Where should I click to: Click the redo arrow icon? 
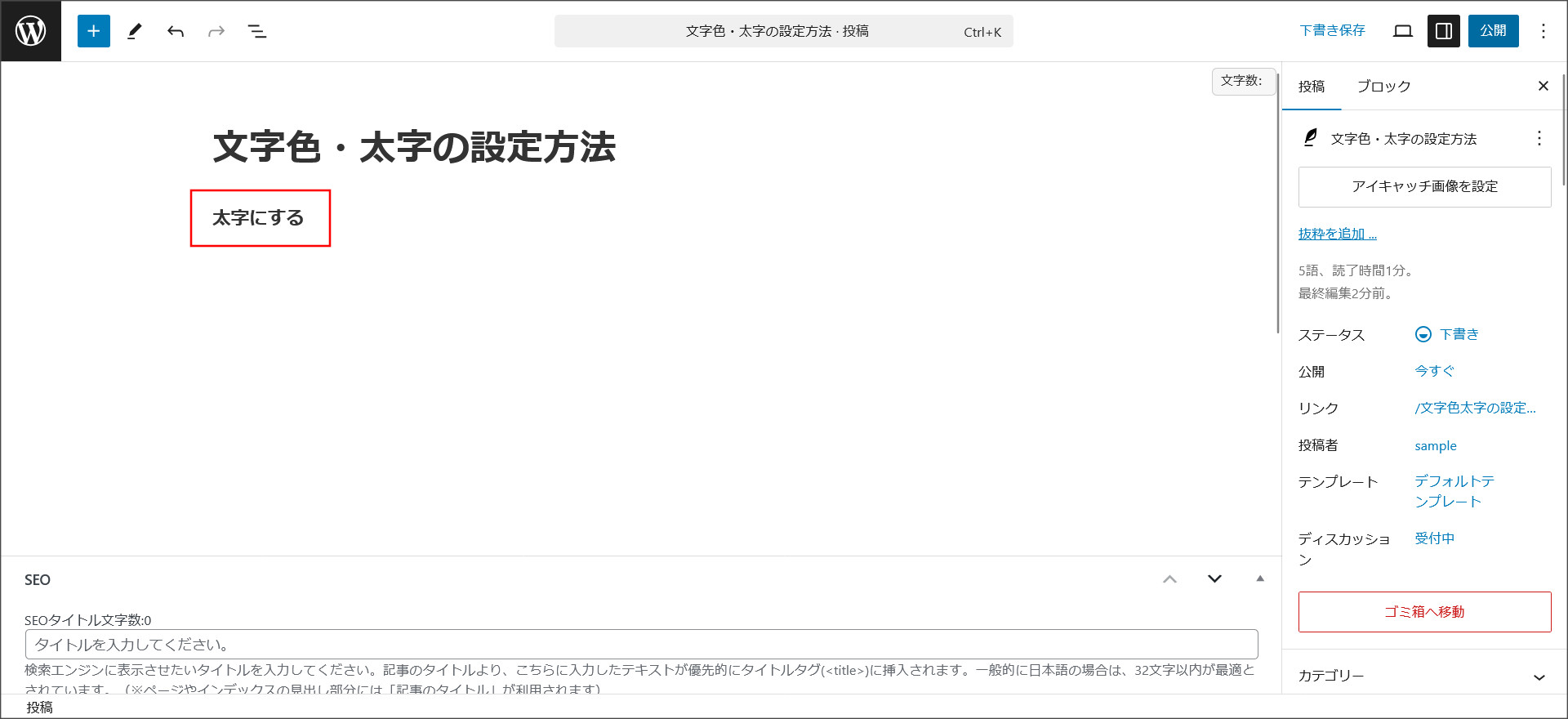[216, 31]
